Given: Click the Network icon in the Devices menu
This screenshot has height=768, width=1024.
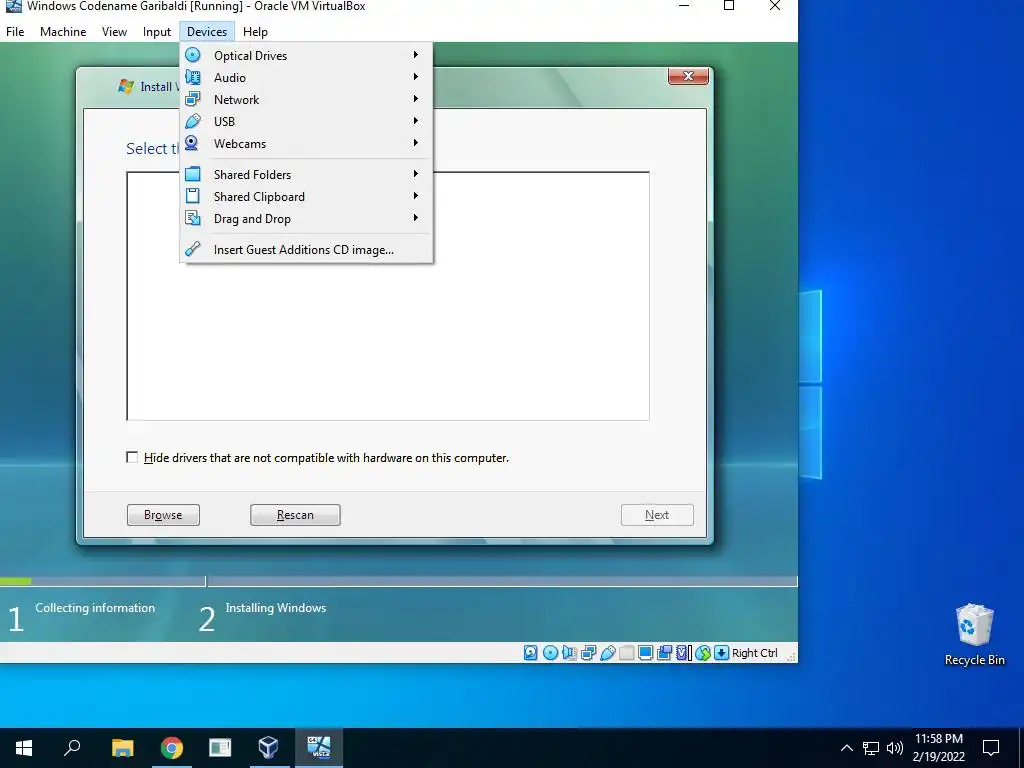Looking at the screenshot, I should tap(193, 99).
